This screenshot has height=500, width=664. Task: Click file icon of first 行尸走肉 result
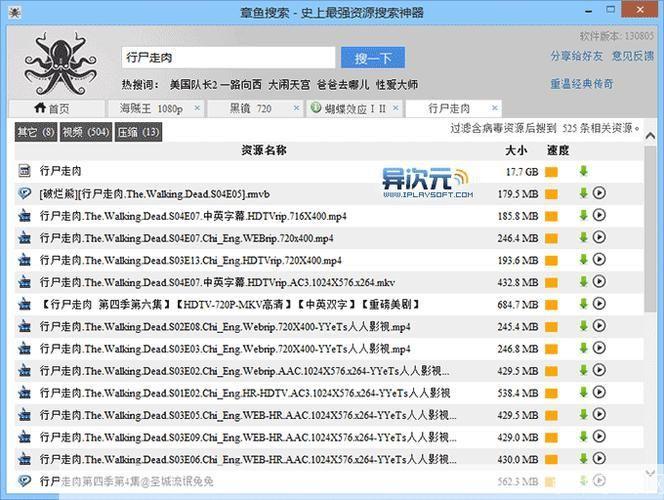tap(26, 172)
